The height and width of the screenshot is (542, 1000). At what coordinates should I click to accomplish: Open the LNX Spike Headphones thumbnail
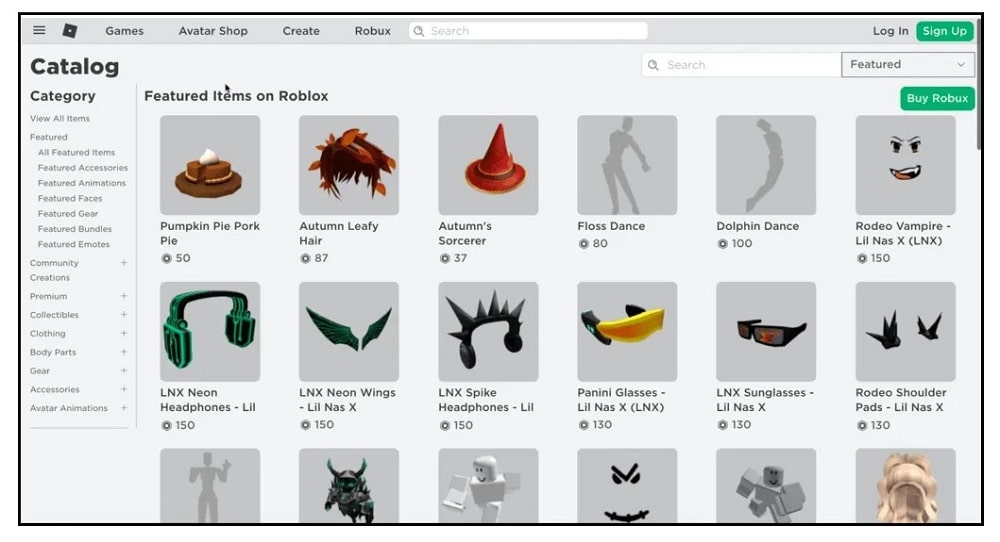pos(488,332)
